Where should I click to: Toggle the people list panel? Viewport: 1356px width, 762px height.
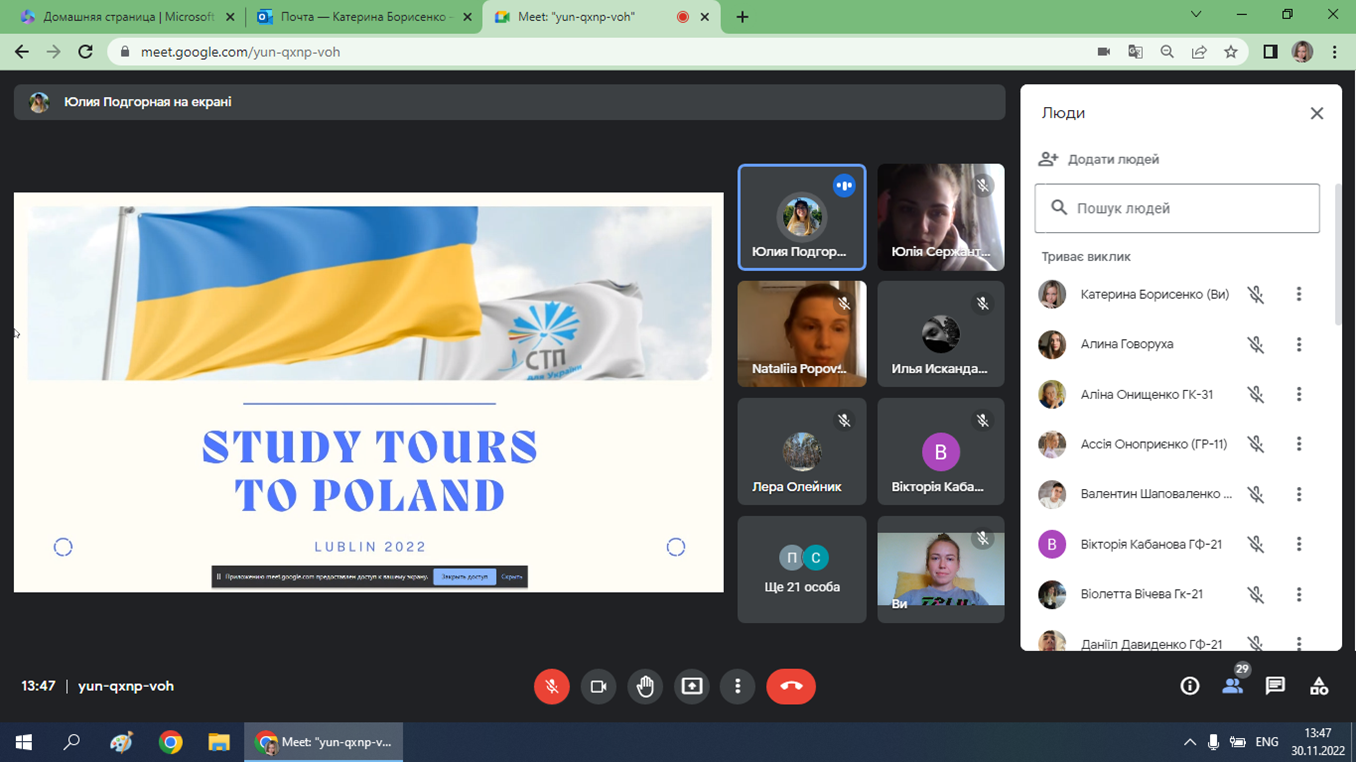[1232, 686]
